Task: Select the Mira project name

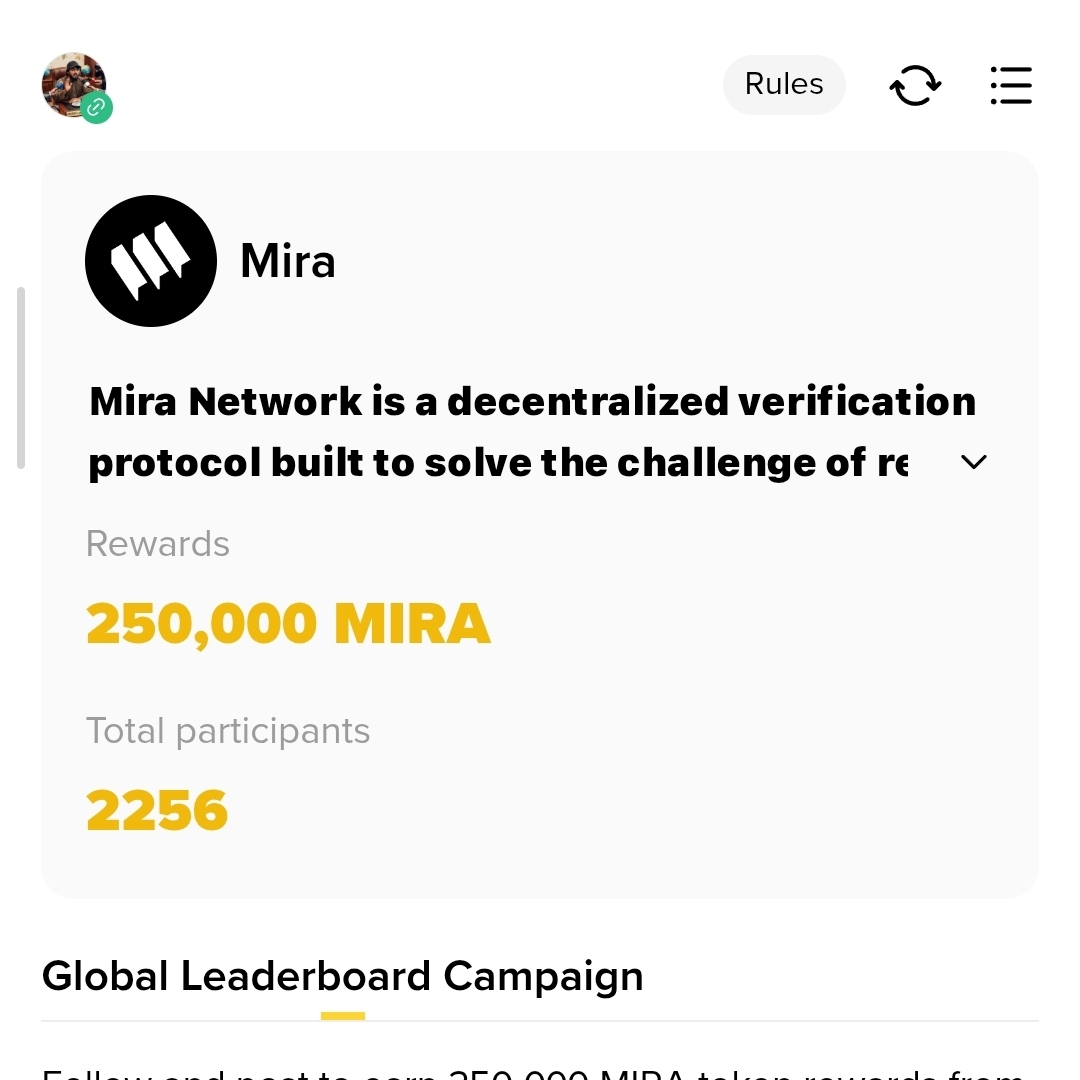Action: pyautogui.click(x=288, y=262)
